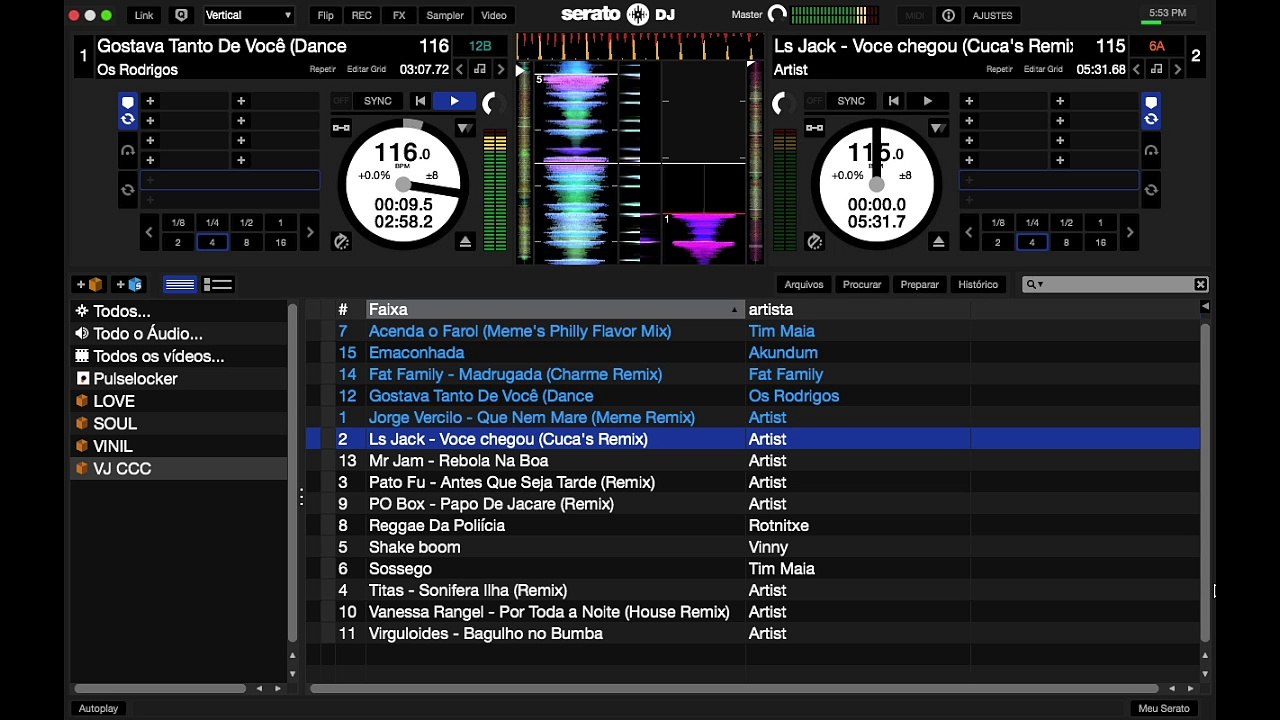1280x720 pixels.
Task: Open deck 1 key note icon
Action: [480, 69]
